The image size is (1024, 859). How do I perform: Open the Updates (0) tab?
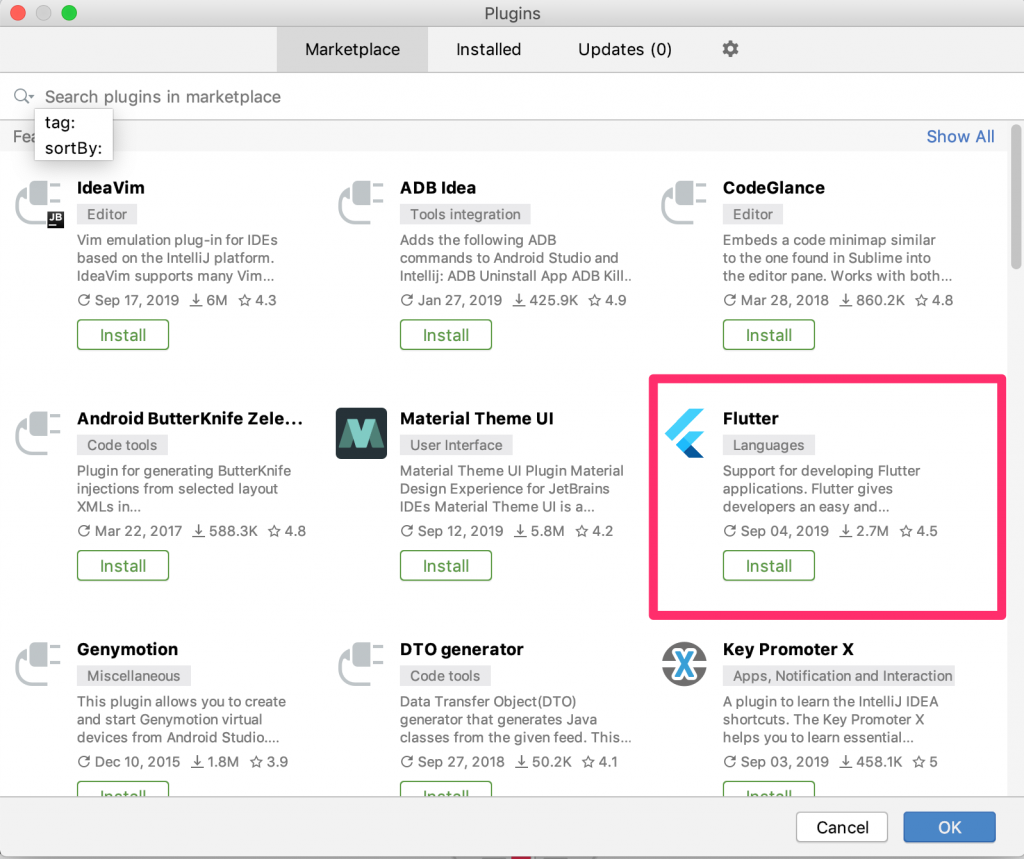(625, 50)
